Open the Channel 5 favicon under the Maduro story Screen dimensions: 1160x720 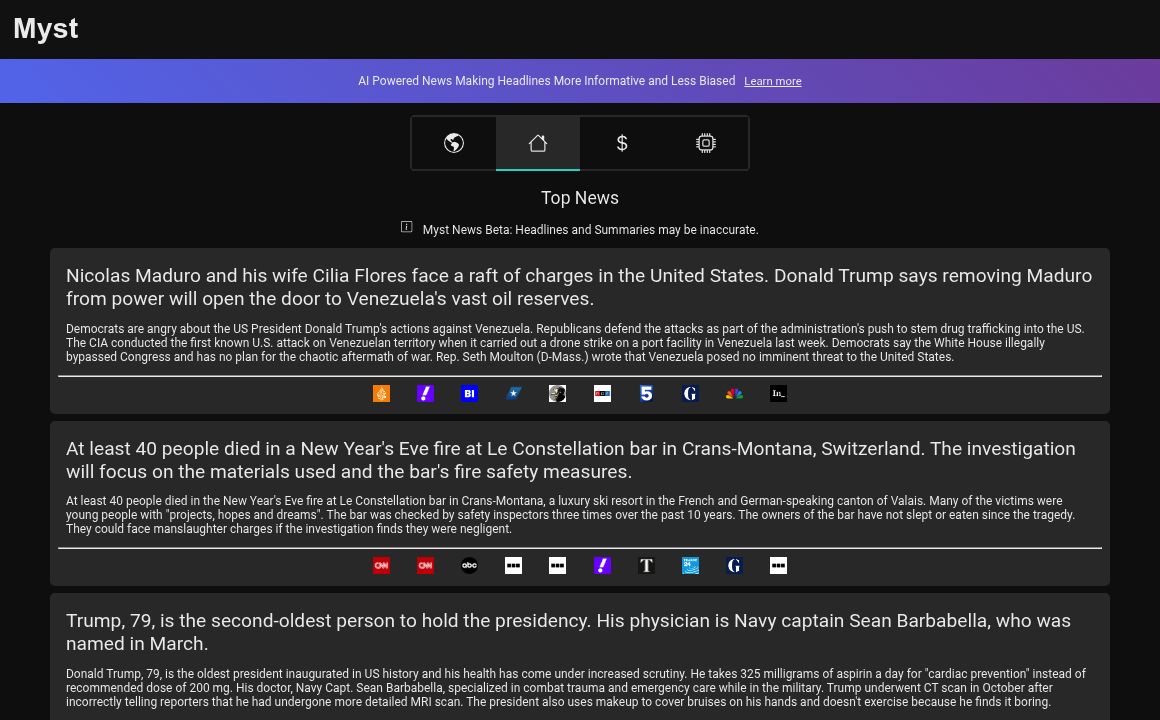coord(646,393)
